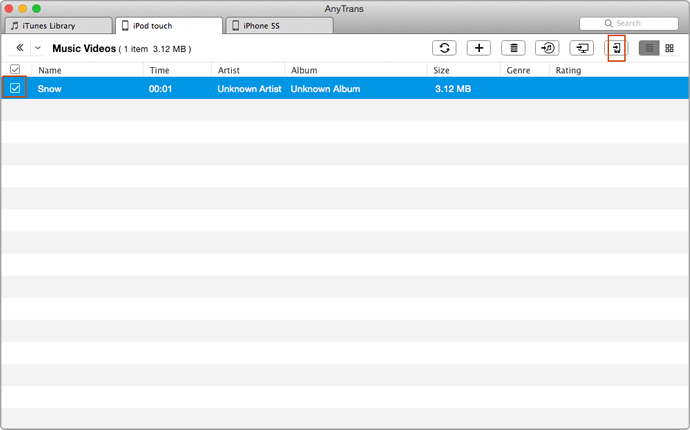Uncheck the Snow row checkbox
This screenshot has height=430, width=690.
pos(15,88)
